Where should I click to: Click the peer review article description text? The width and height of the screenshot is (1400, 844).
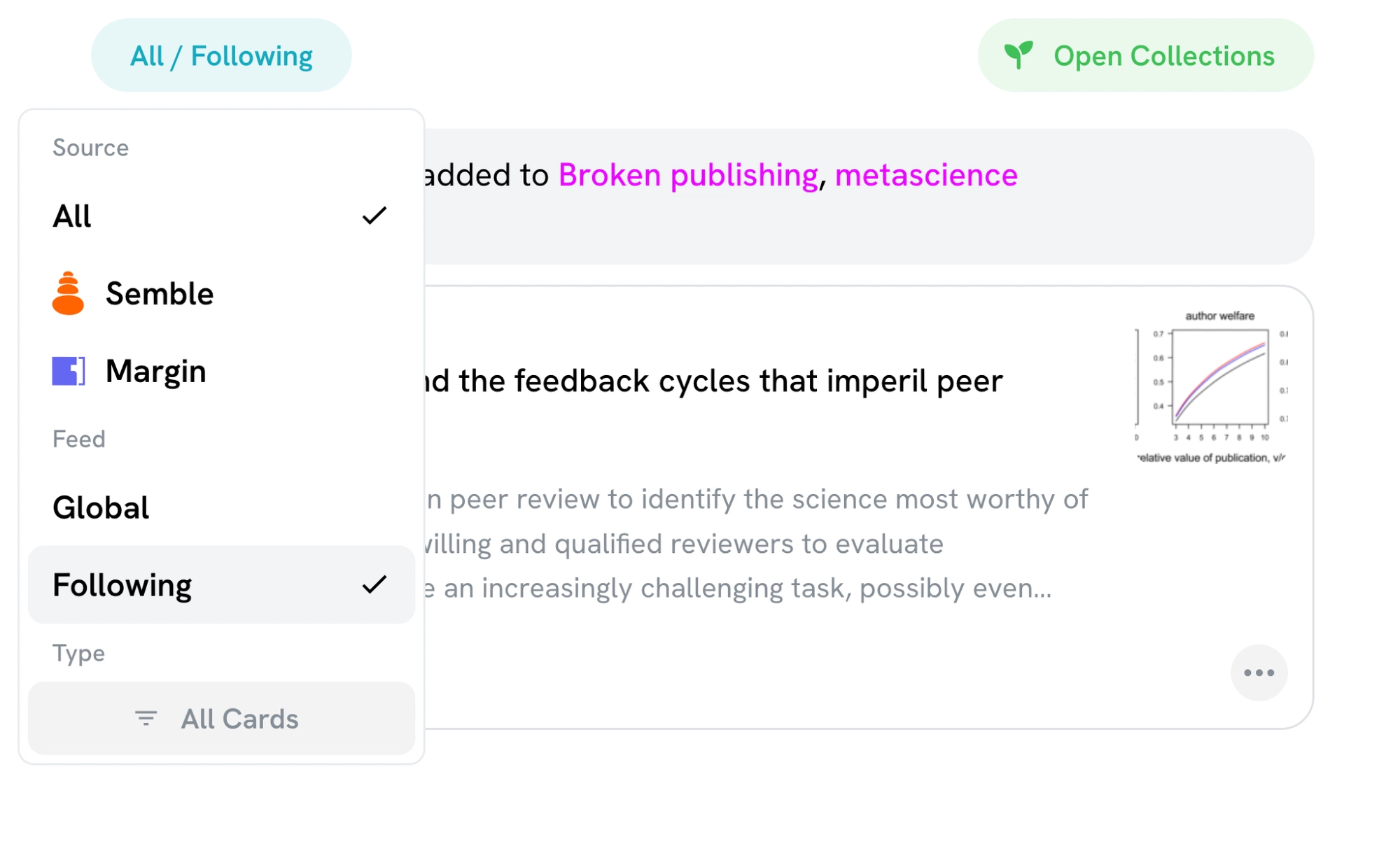click(x=756, y=544)
